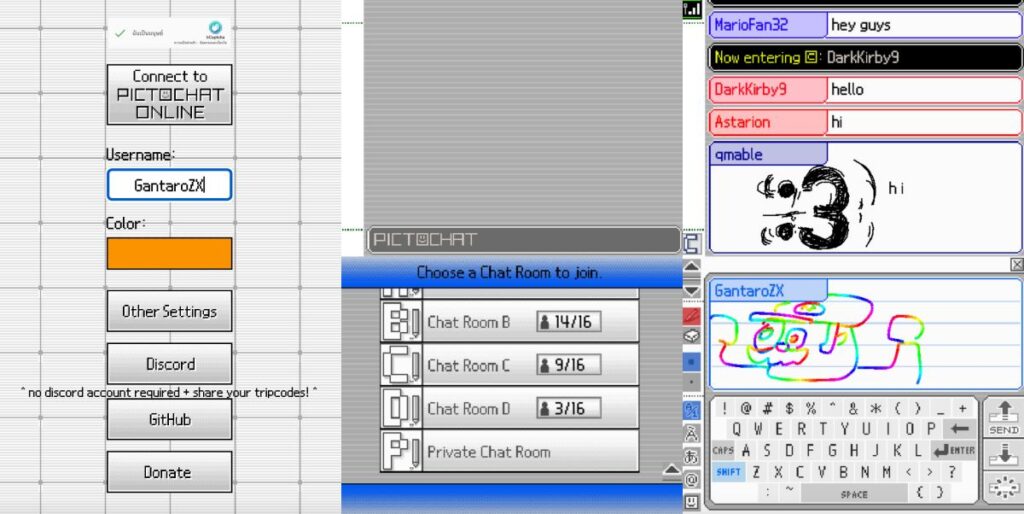Tap the + key

963,408
